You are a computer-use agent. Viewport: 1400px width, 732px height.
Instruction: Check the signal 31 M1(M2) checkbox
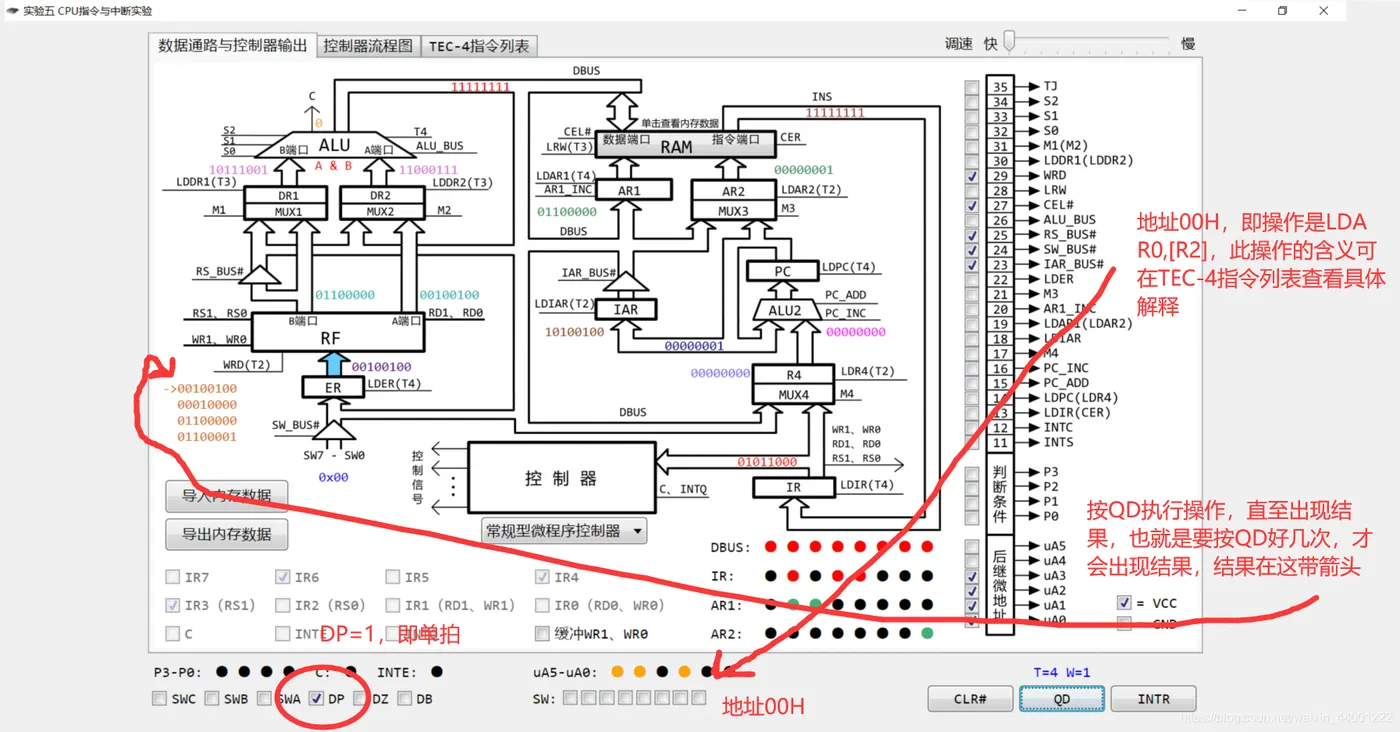[972, 146]
